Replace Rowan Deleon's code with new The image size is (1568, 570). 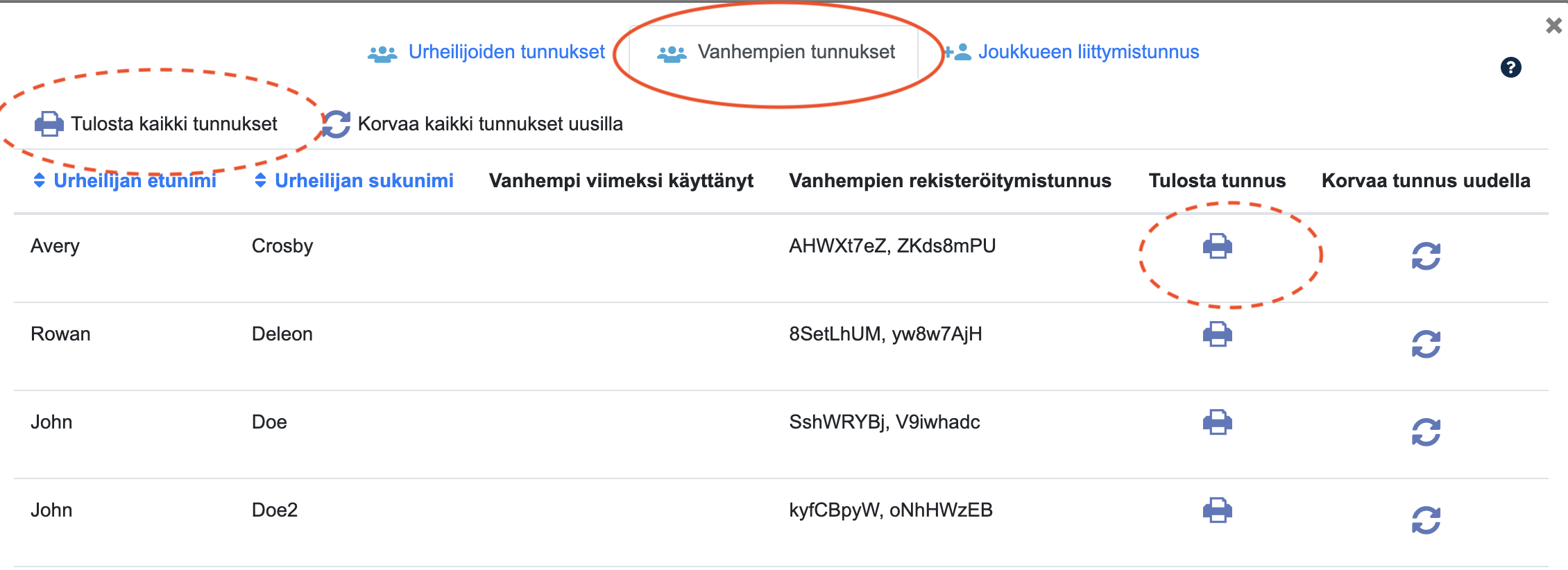pyautogui.click(x=1426, y=344)
